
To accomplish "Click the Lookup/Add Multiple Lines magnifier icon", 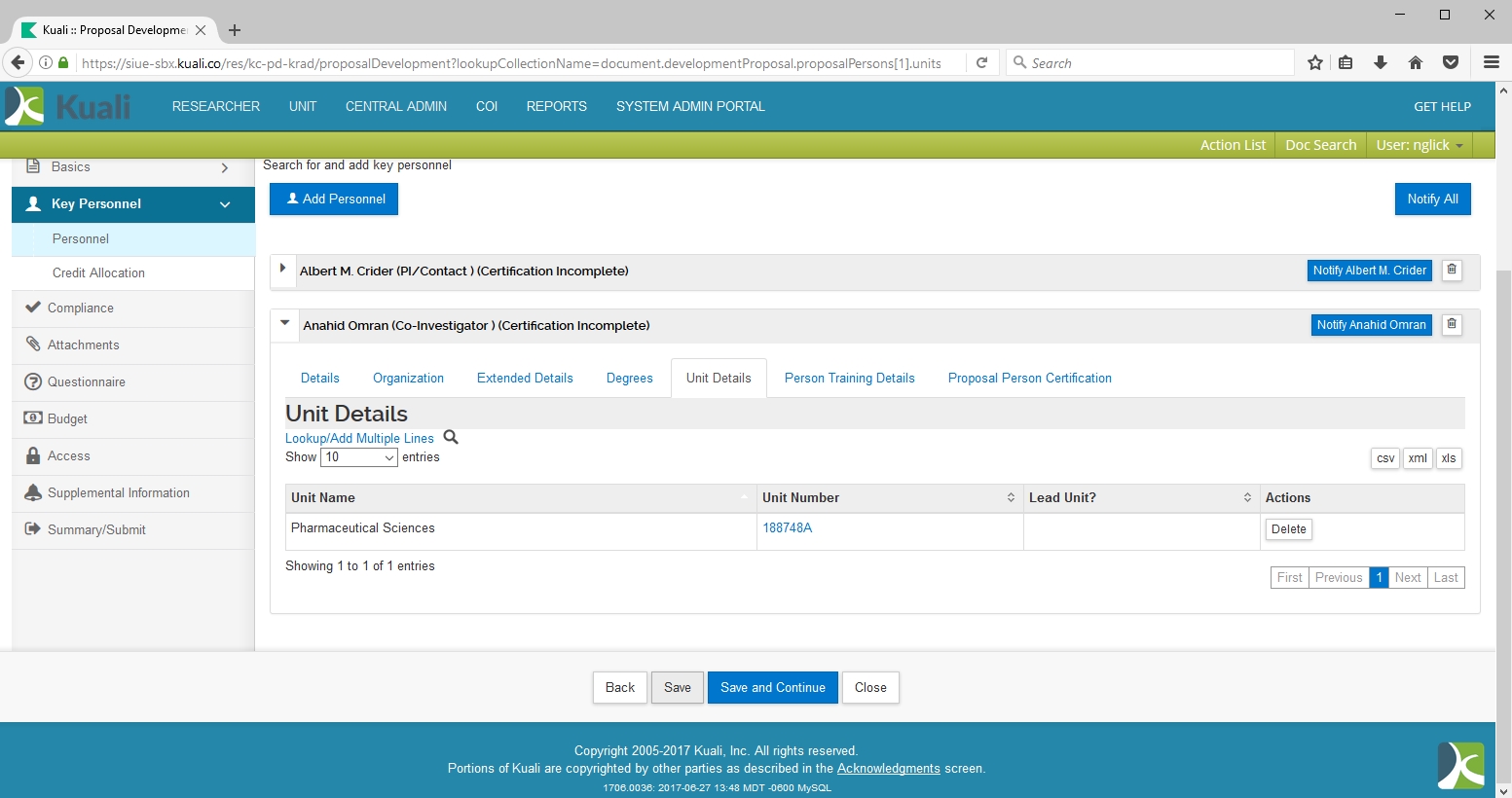I will 451,438.
